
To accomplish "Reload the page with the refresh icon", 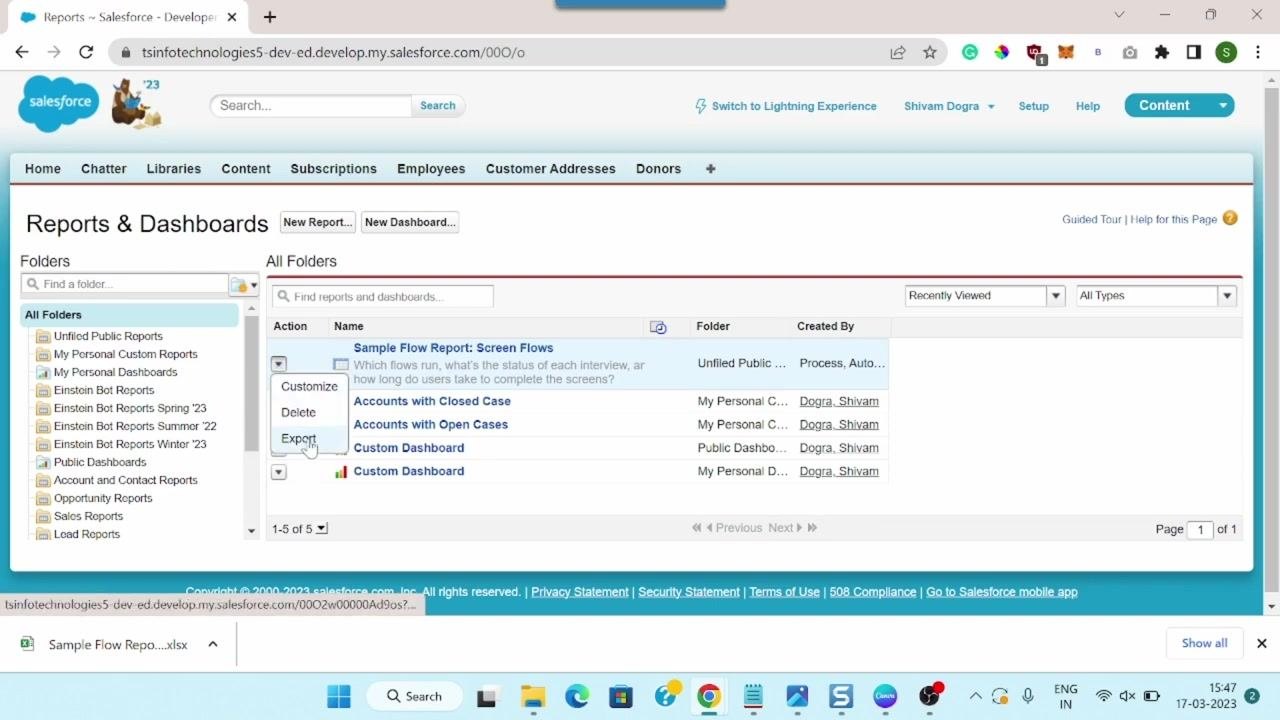I will [86, 52].
